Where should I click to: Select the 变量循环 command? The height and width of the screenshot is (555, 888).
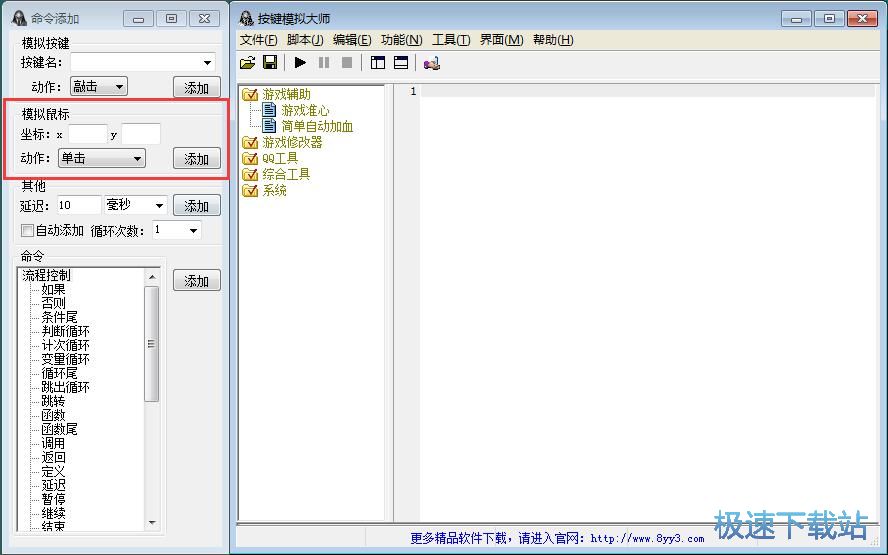coord(65,359)
